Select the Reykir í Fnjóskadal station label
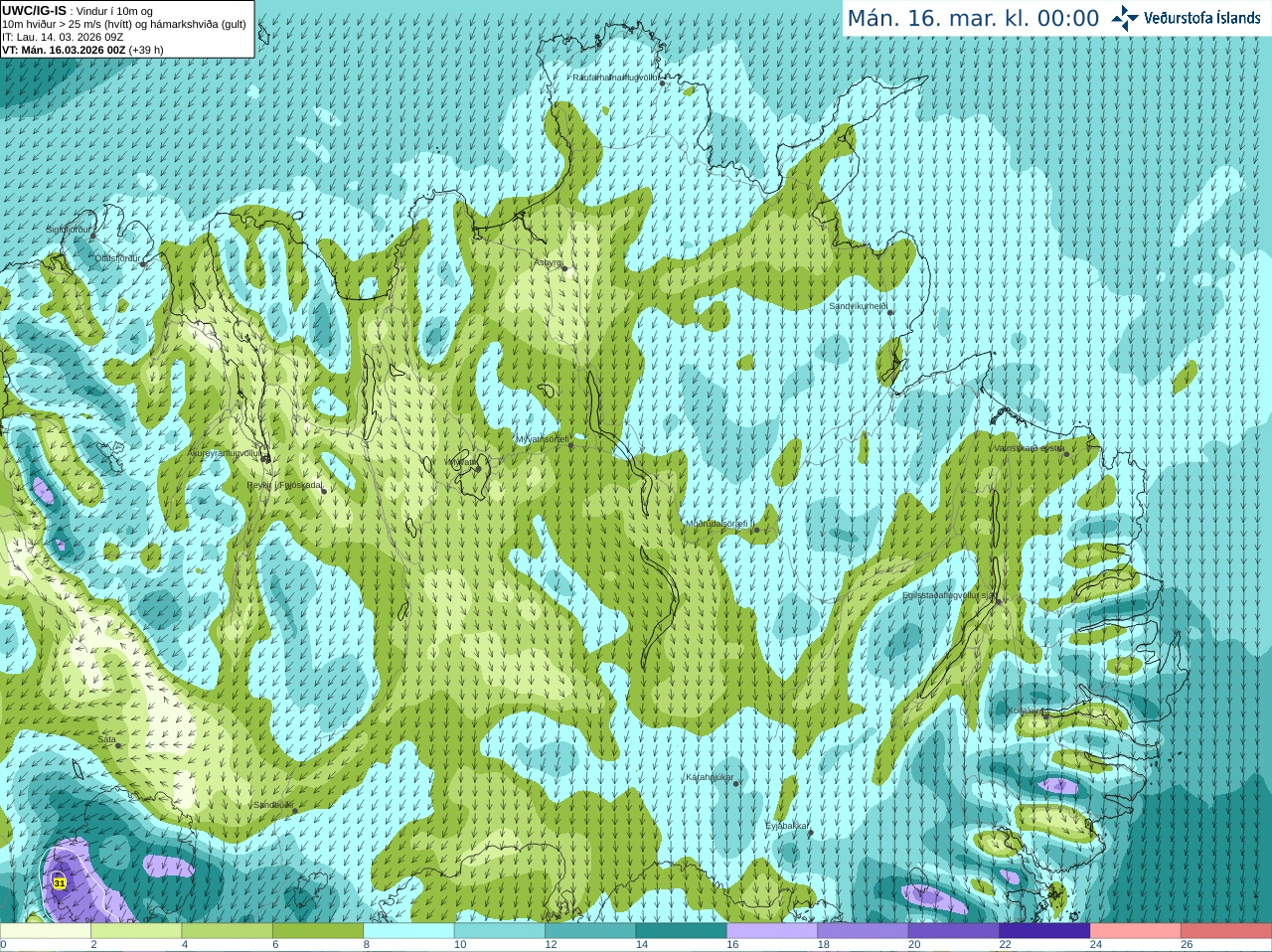Viewport: 1272px width, 952px height. click(x=284, y=485)
